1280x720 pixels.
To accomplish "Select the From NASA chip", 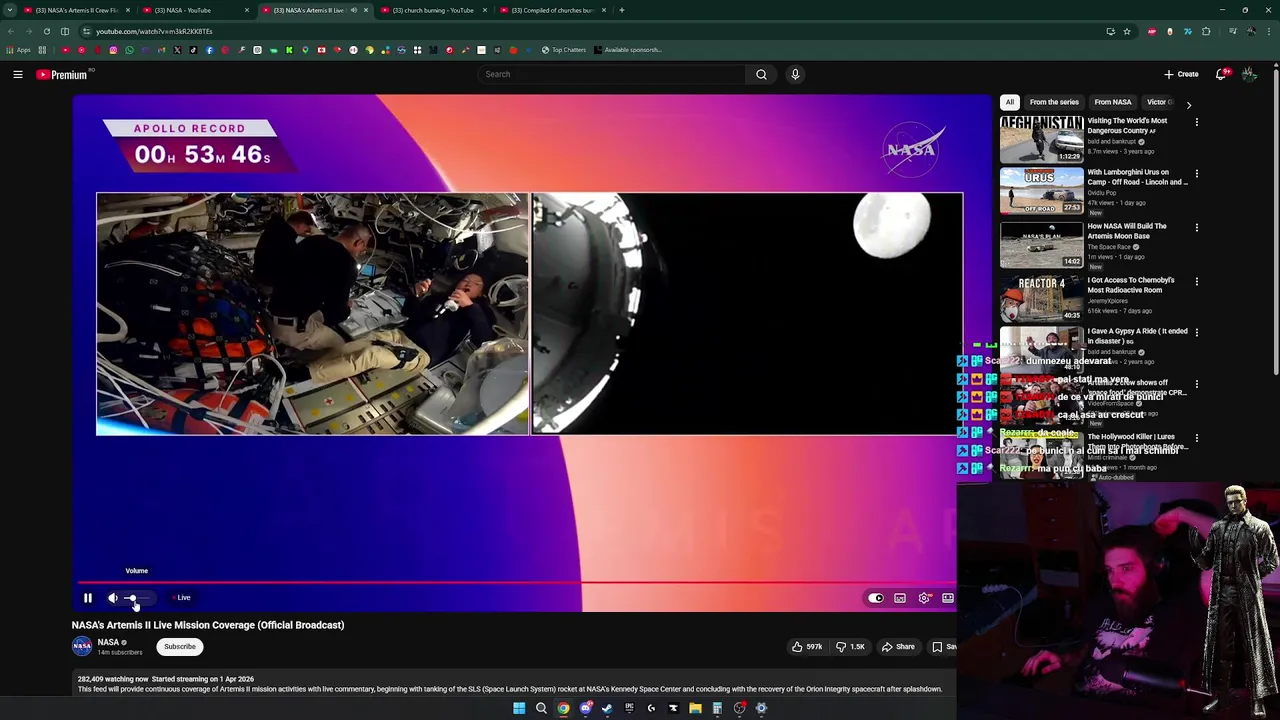I will coord(1112,102).
